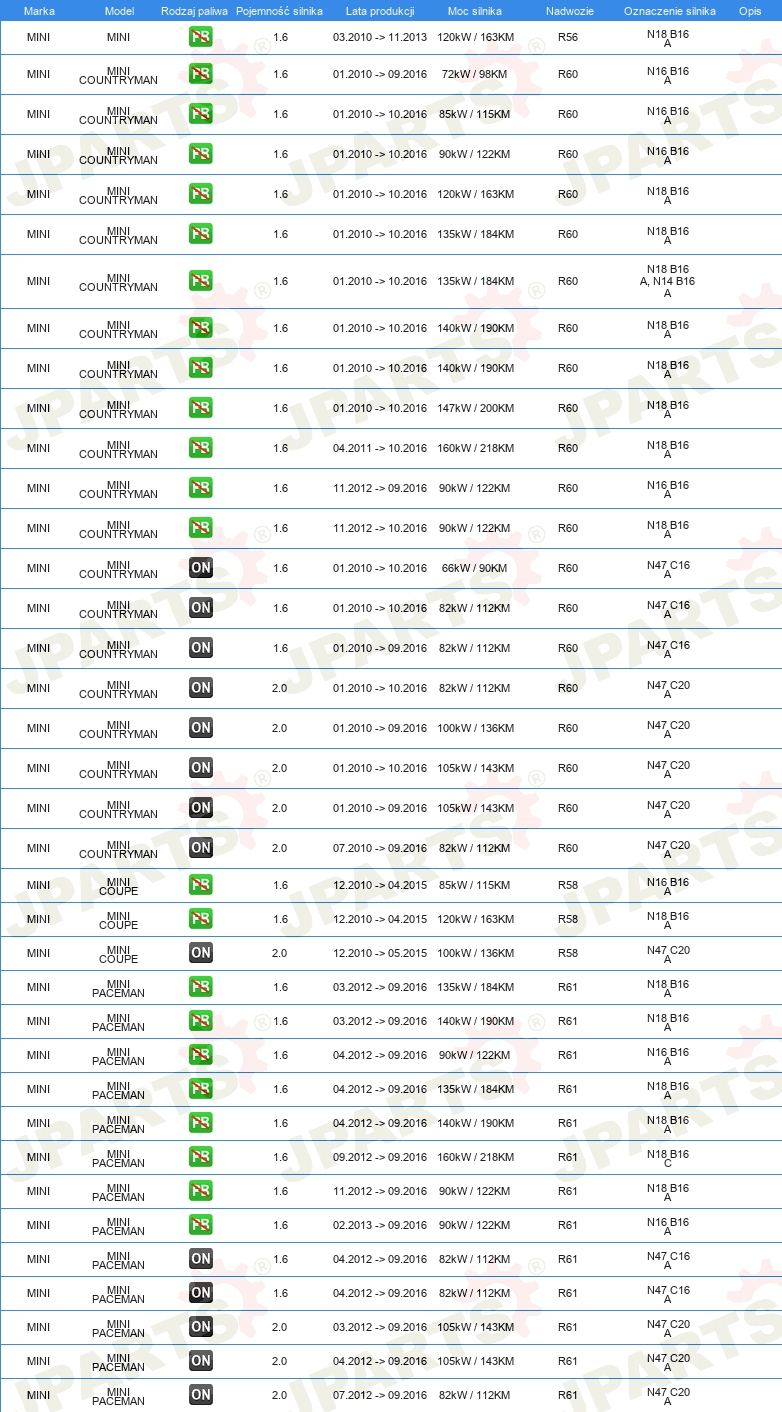The width and height of the screenshot is (782, 1412).
Task: Click the N18 B16 C engine code cell
Action: click(667, 1158)
